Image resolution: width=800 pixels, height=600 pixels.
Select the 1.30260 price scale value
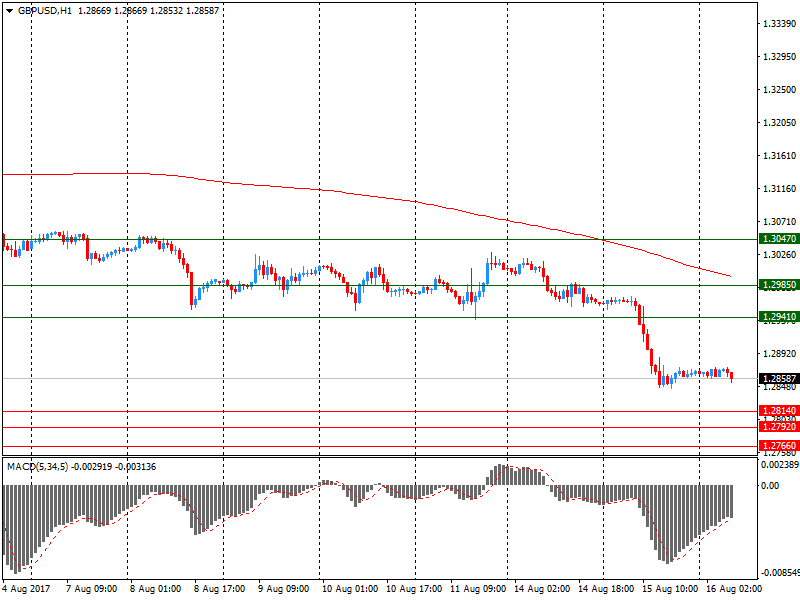coord(779,255)
